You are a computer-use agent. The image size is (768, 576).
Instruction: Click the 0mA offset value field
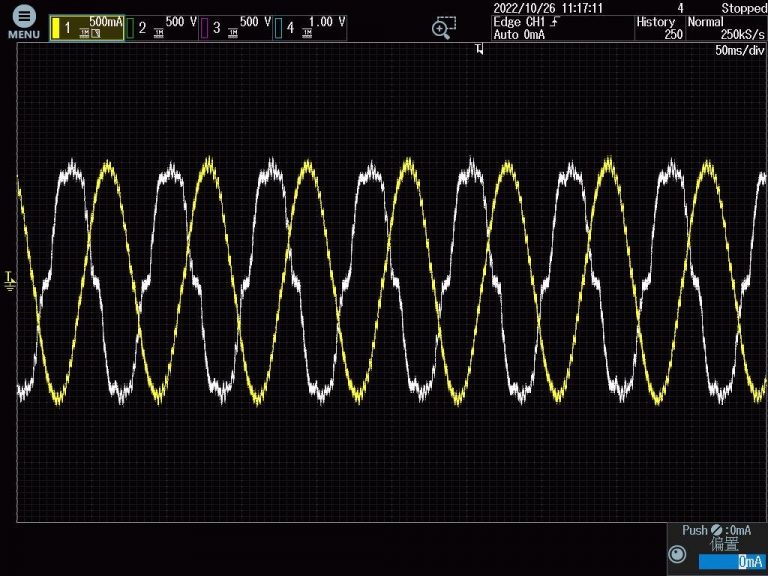coord(730,561)
